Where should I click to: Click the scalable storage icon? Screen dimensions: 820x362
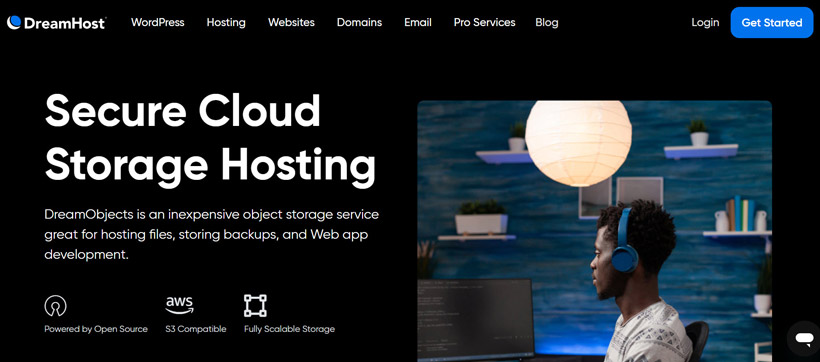pyautogui.click(x=255, y=306)
